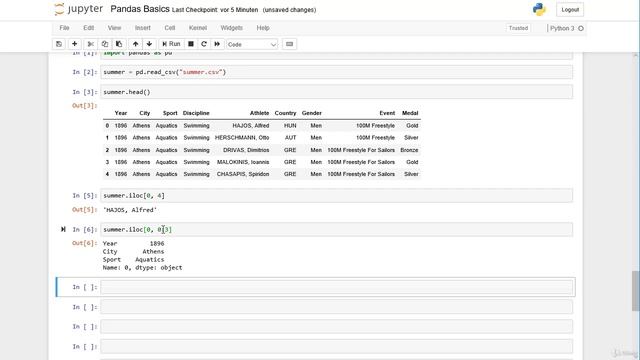Click the Python 3 kernel name
This screenshot has height=360, width=640.
pyautogui.click(x=562, y=28)
